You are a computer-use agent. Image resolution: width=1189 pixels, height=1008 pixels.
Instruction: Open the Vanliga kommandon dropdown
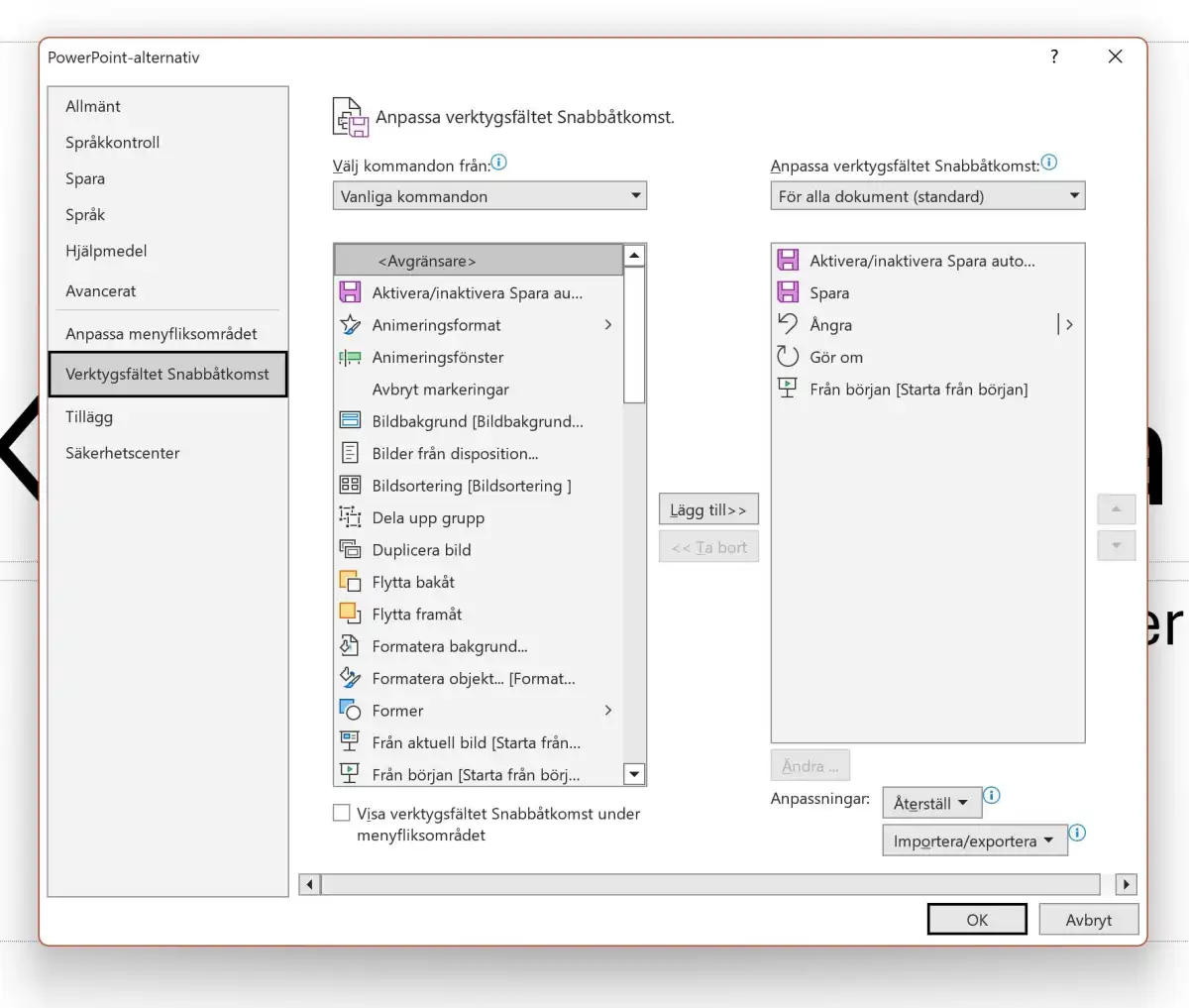point(489,196)
